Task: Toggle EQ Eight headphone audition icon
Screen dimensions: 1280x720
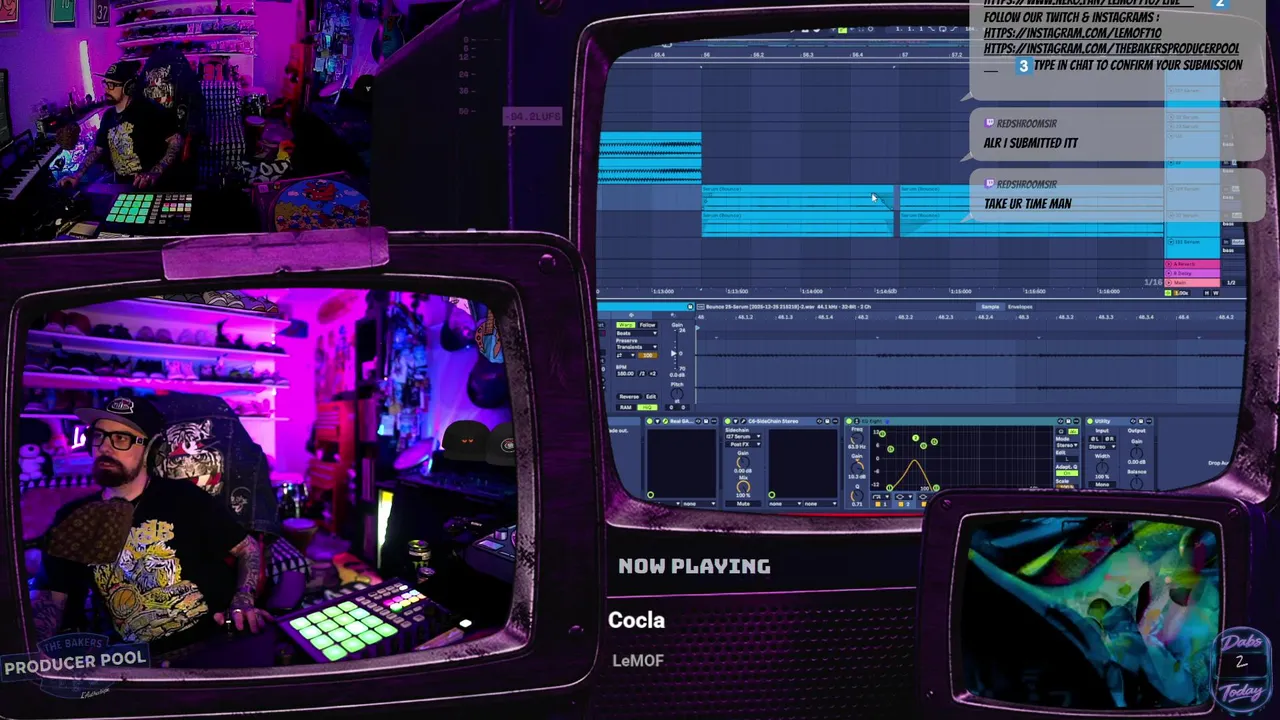Action: tap(1060, 431)
